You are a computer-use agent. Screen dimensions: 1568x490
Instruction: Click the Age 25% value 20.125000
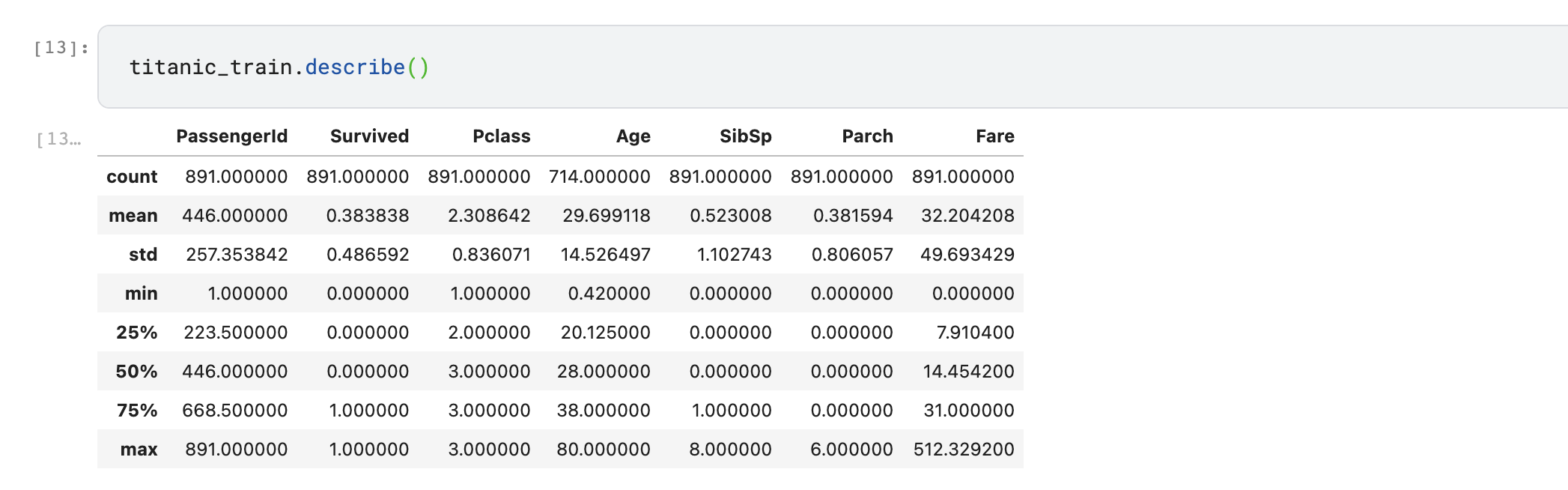pos(606,333)
